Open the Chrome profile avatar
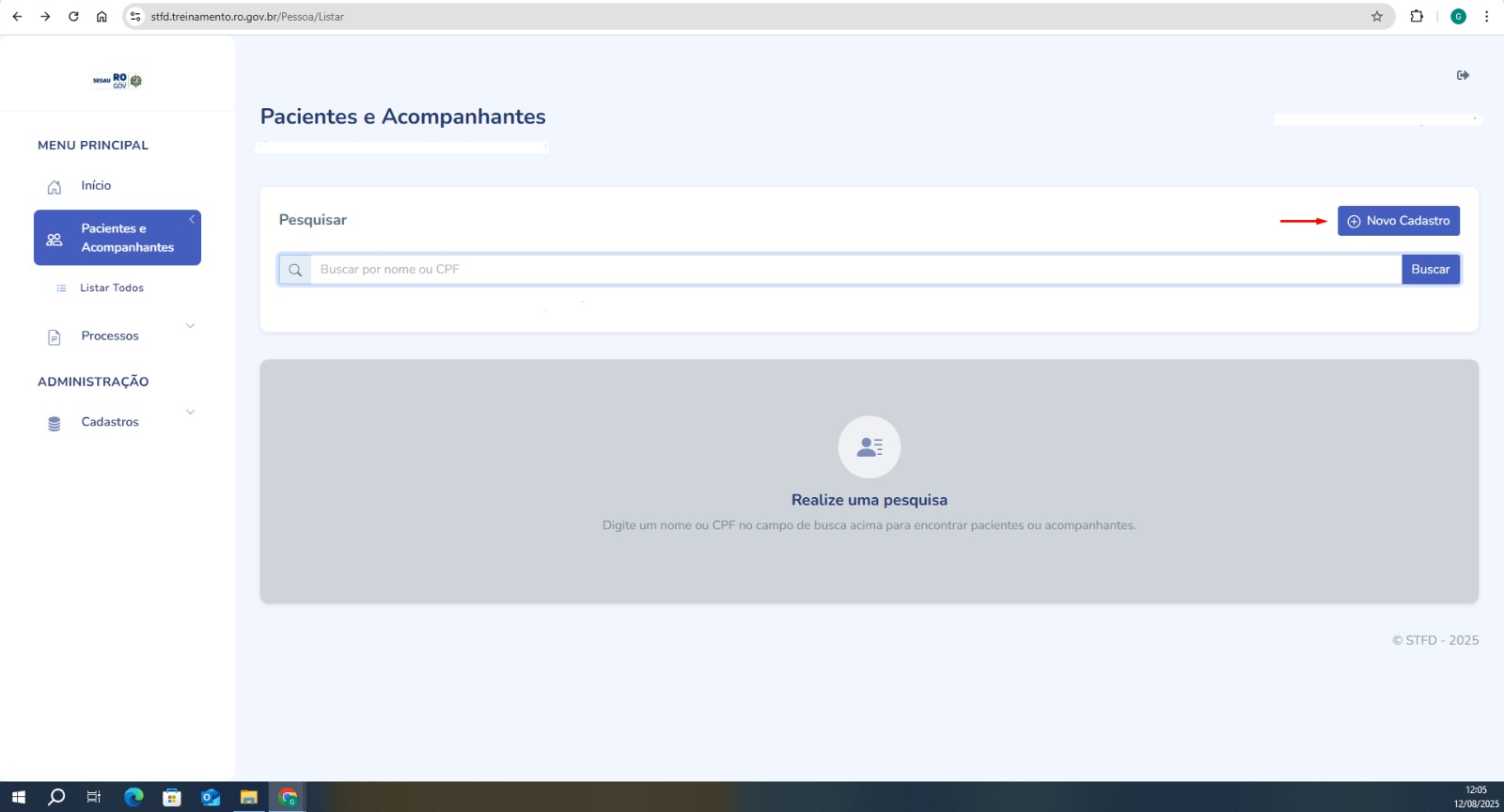Image resolution: width=1504 pixels, height=812 pixels. click(1458, 16)
